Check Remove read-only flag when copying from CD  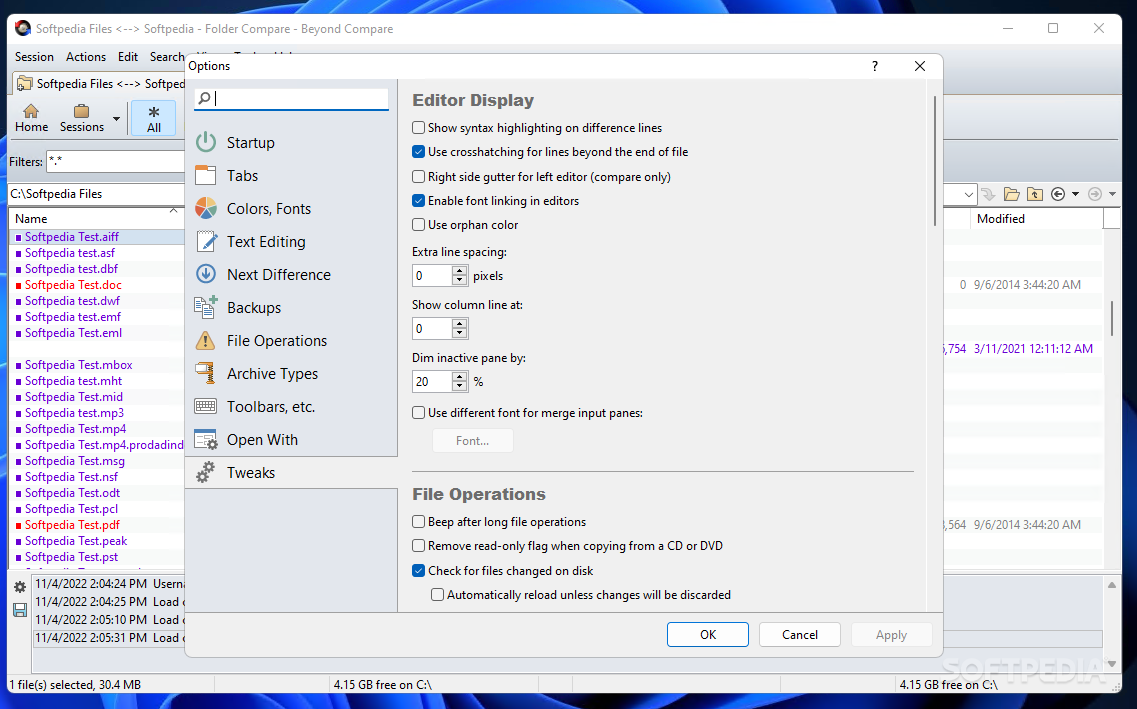(x=418, y=546)
